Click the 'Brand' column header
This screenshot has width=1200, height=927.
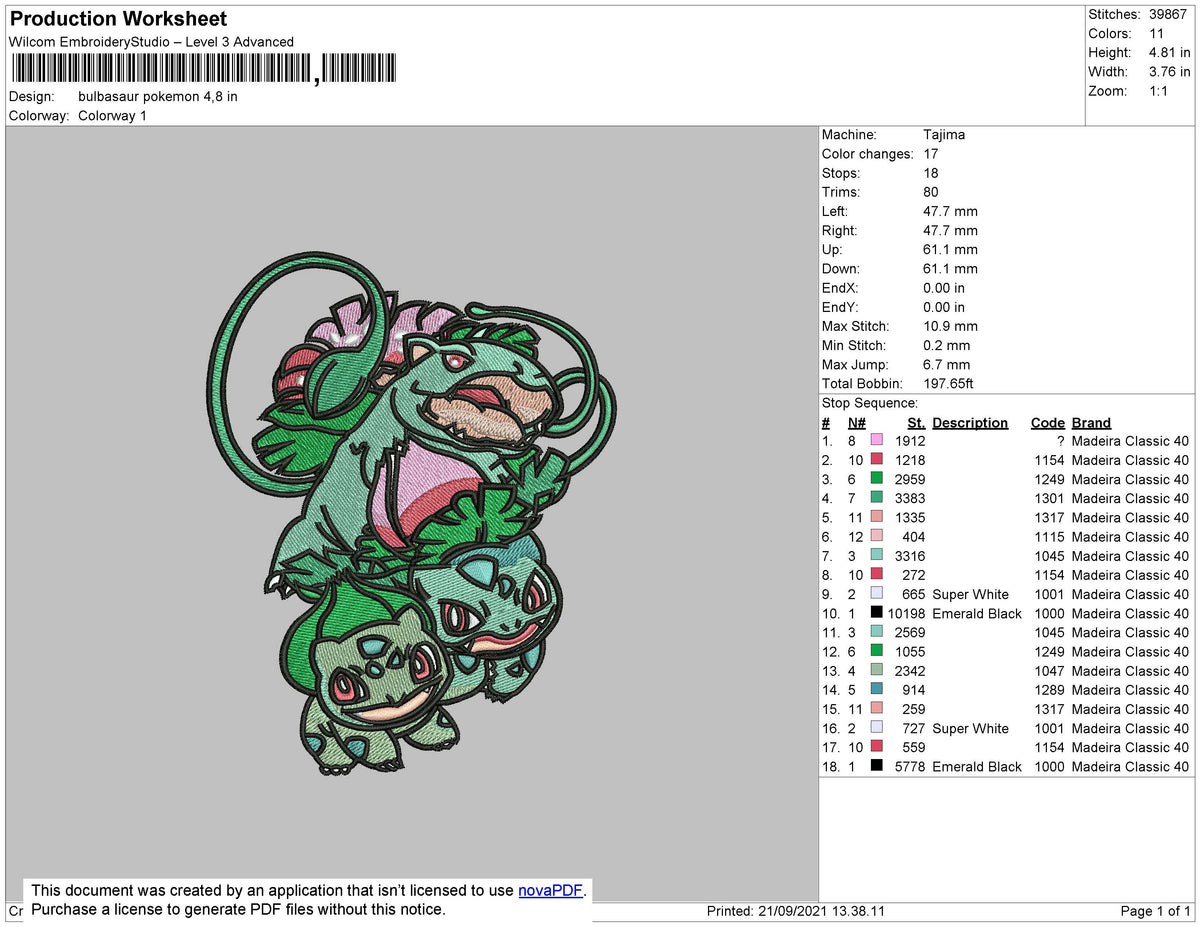(x=1091, y=423)
